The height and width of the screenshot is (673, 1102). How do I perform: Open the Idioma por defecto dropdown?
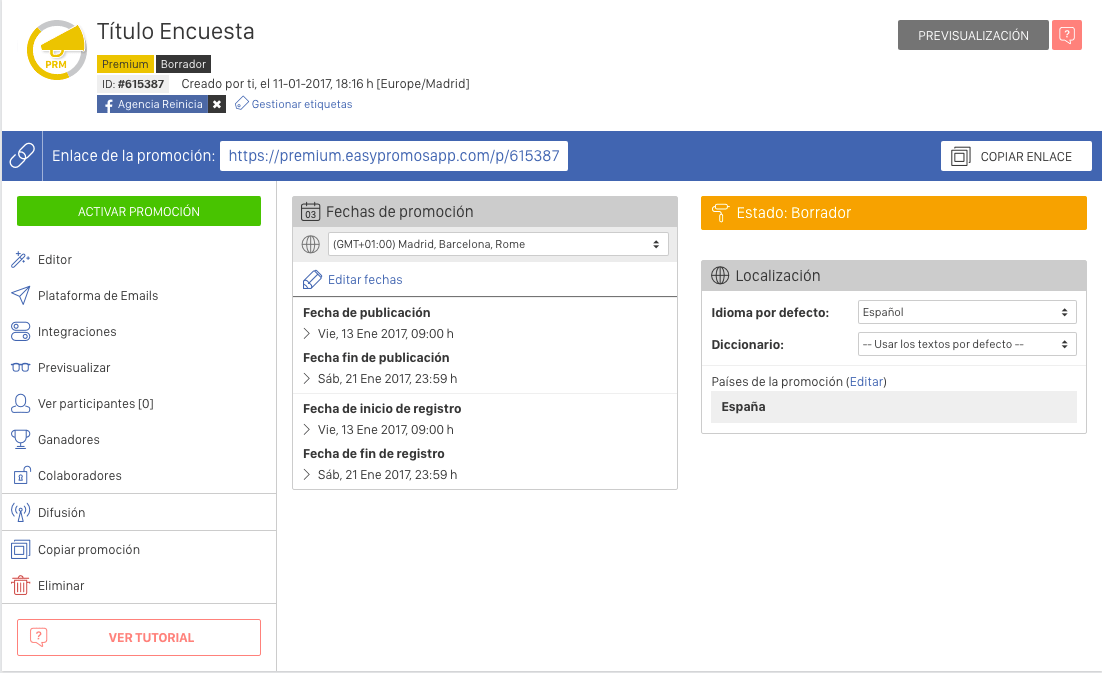tap(966, 312)
